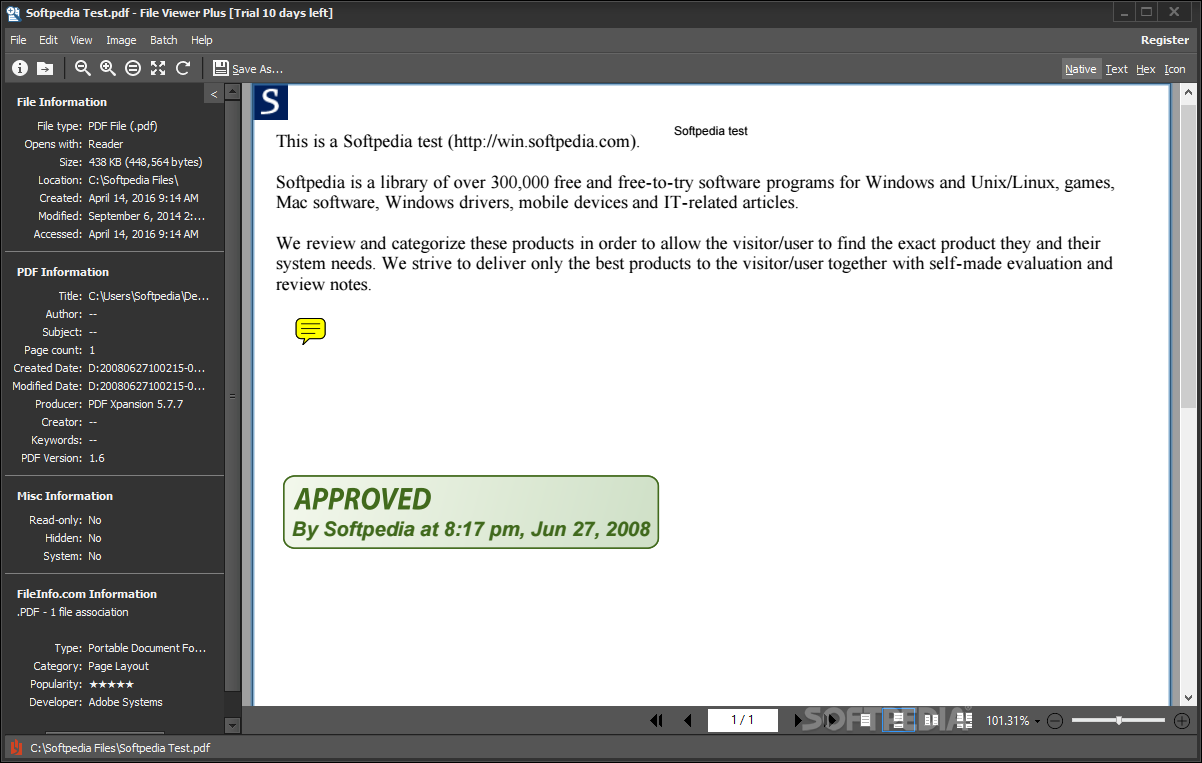Screen dimensions: 1202x763
Task: Switch to Text view
Action: 1117,69
